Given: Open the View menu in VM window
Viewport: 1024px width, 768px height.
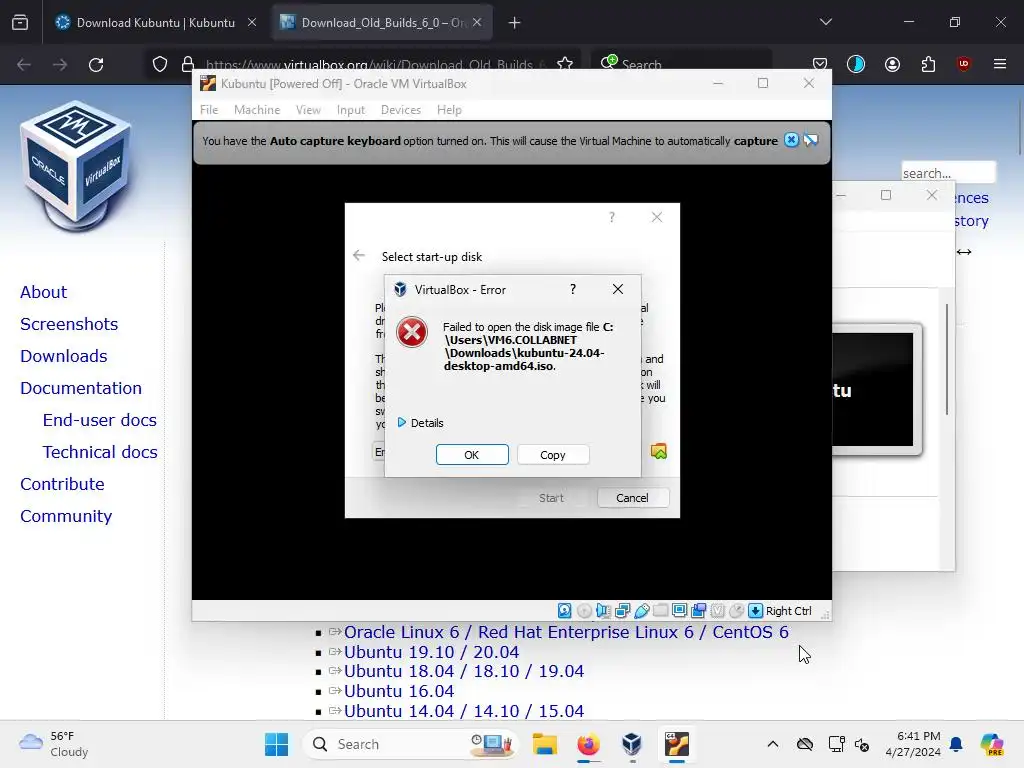Looking at the screenshot, I should click(x=308, y=110).
